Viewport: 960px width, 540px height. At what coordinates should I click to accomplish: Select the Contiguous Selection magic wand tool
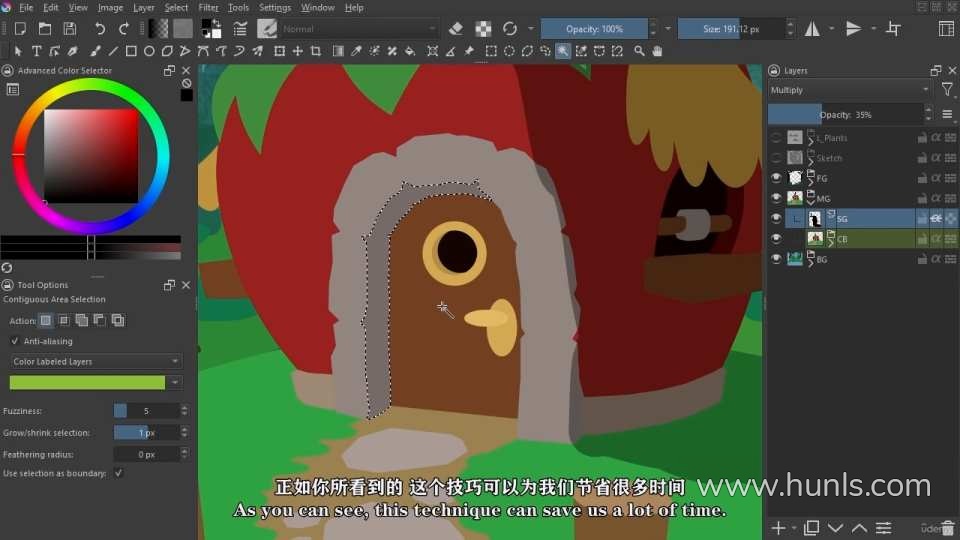(563, 51)
